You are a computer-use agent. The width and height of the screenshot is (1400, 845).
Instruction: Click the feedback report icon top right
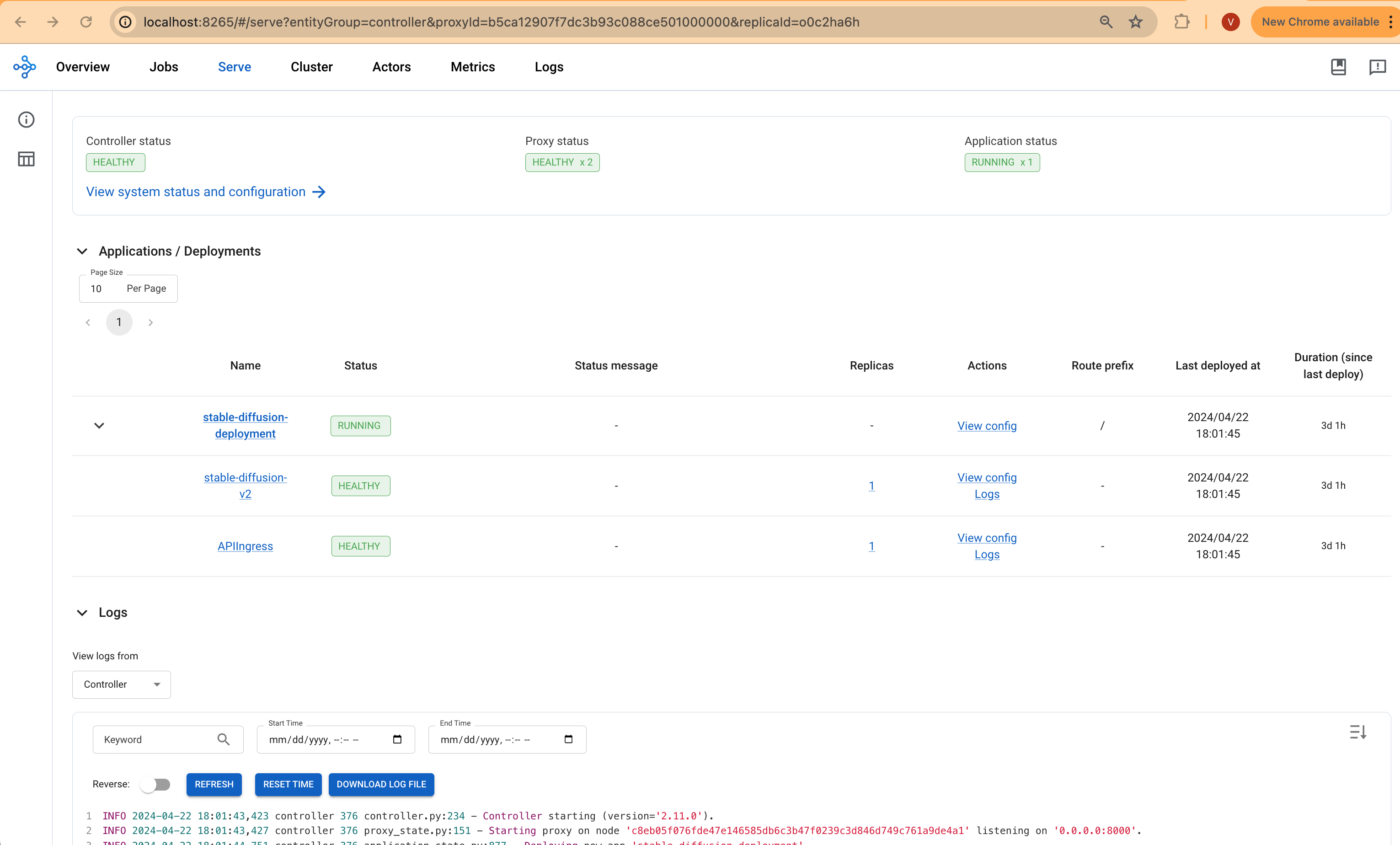click(x=1378, y=66)
